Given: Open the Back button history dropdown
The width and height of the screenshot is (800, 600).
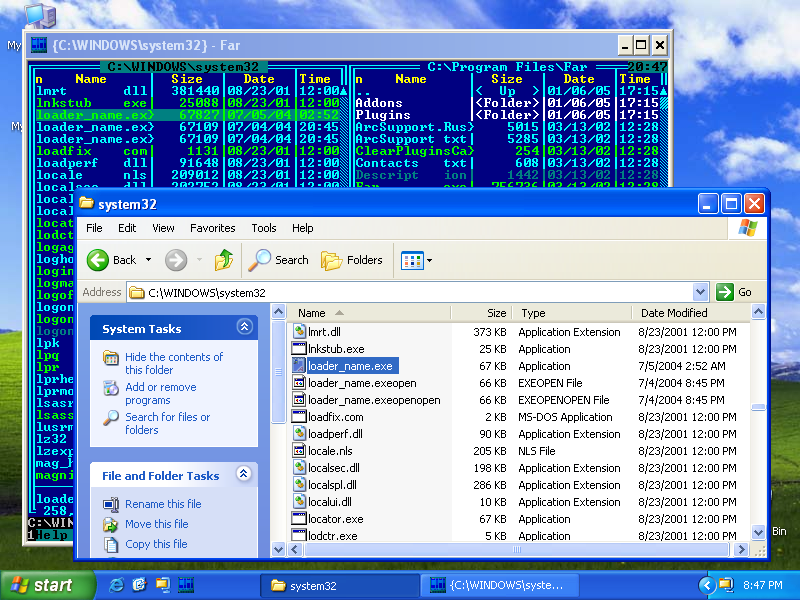Looking at the screenshot, I should [x=148, y=260].
